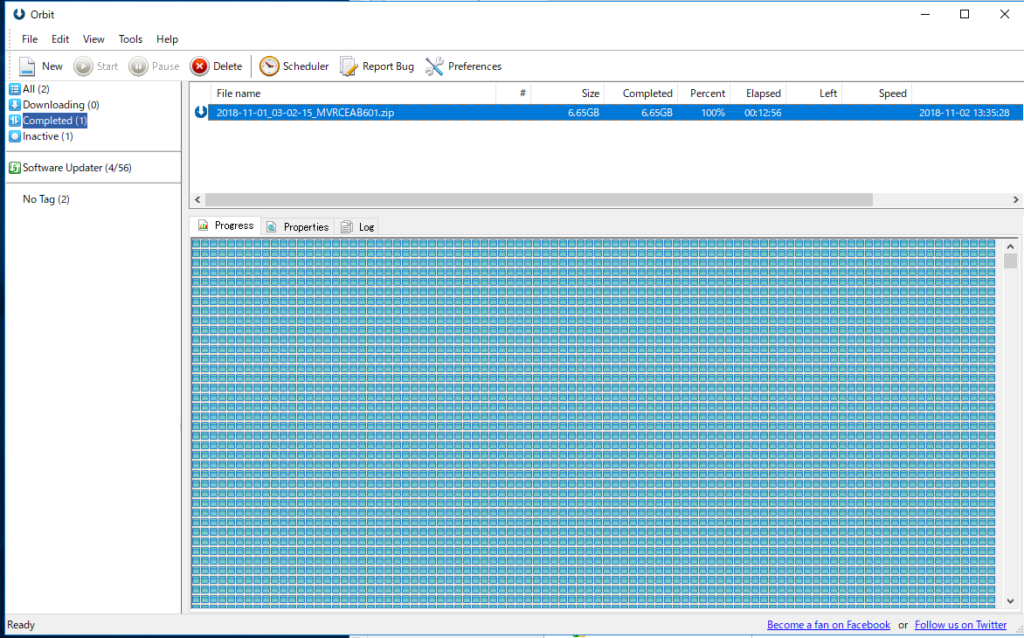Click the green Software Updater icon
Viewport: 1024px width, 638px height.
pyautogui.click(x=14, y=168)
